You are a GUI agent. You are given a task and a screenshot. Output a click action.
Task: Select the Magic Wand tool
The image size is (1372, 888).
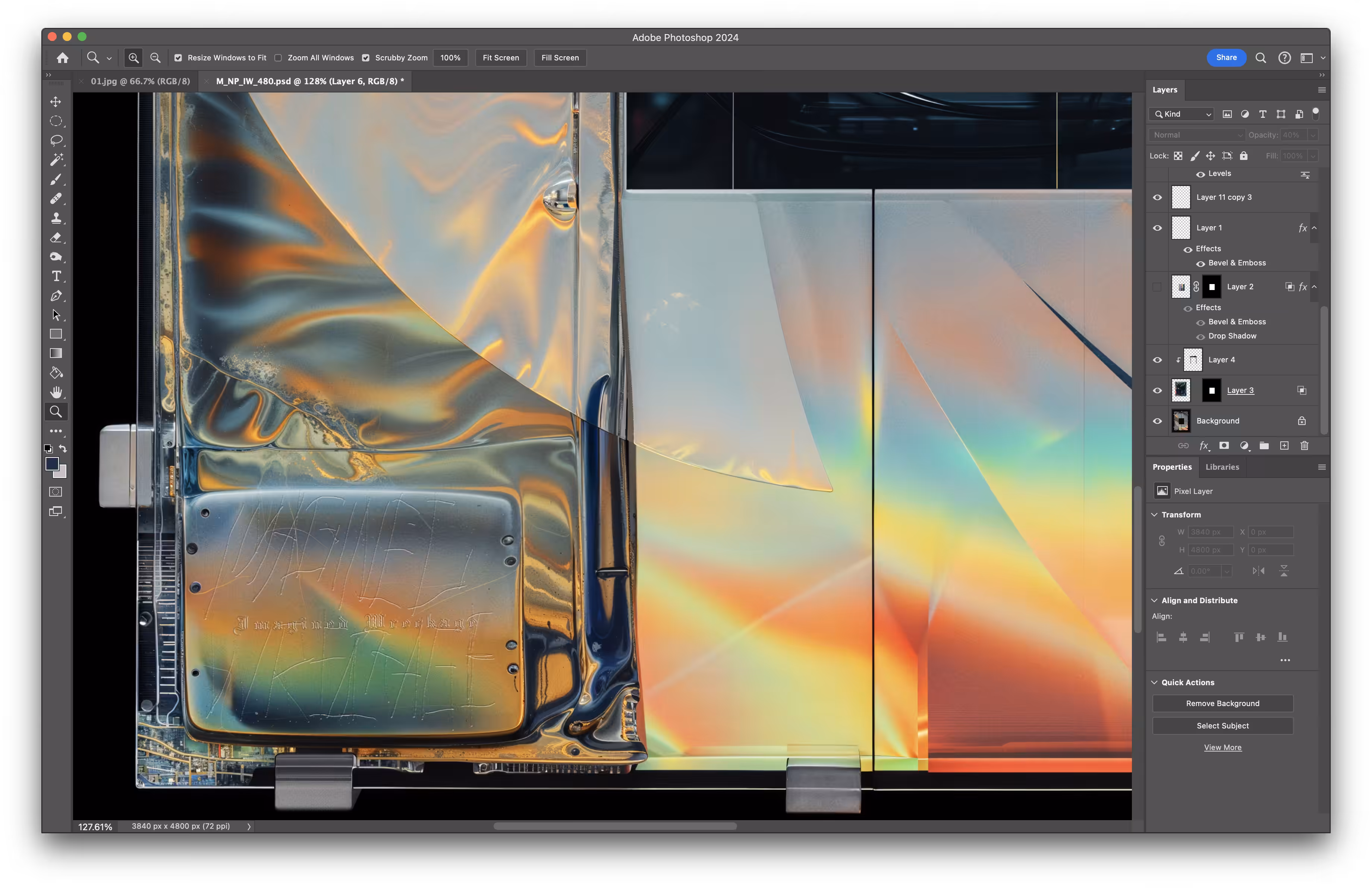pos(56,160)
